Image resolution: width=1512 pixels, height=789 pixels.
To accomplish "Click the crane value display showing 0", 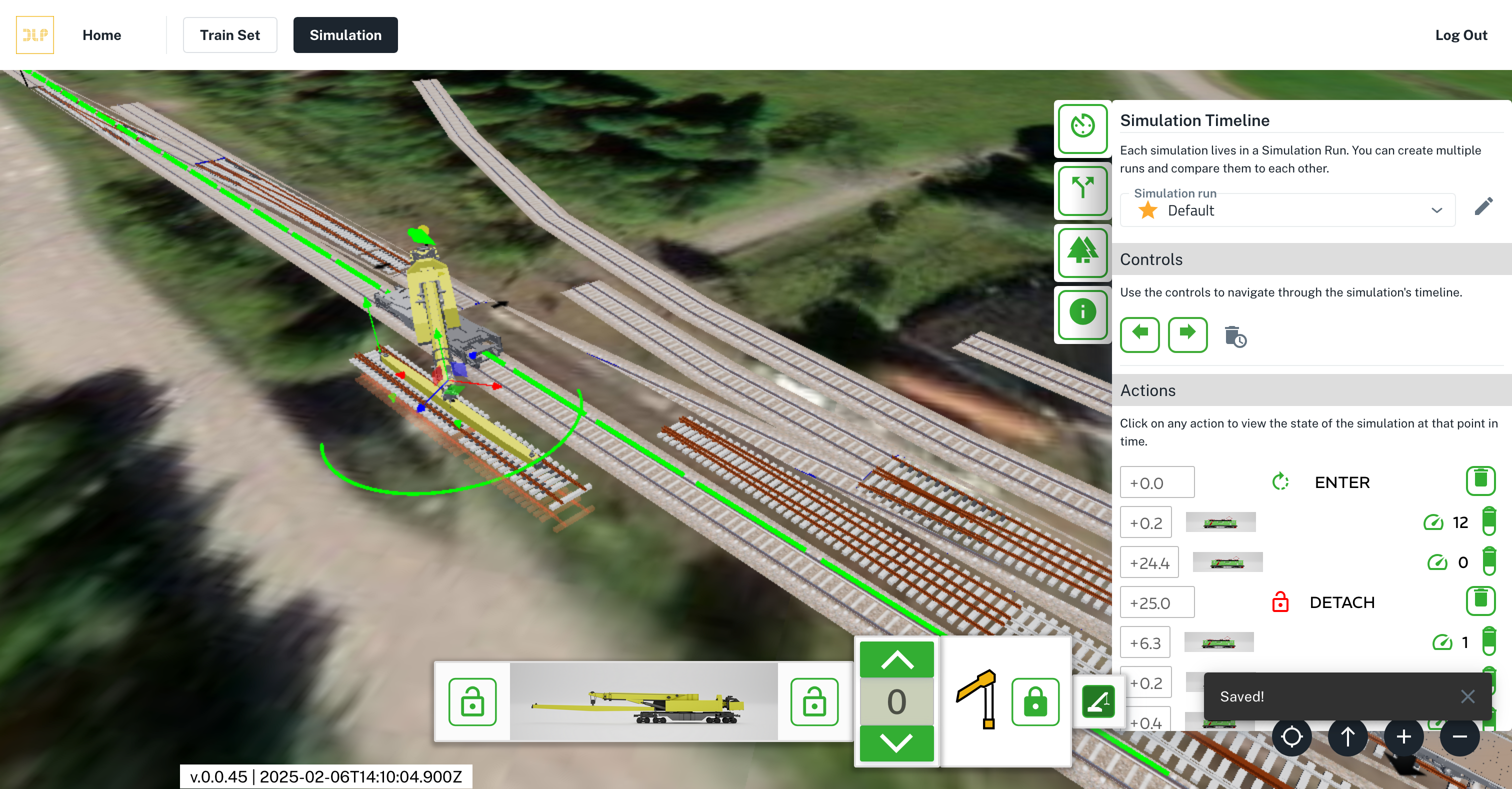I will [896, 701].
